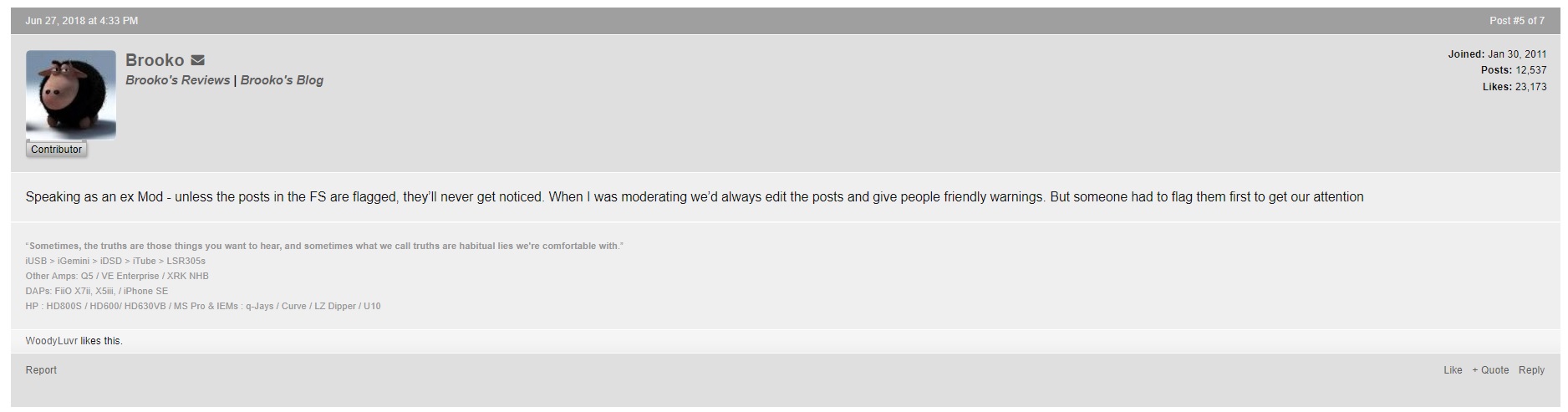Click the Likes: 23,173 count

pyautogui.click(x=1515, y=87)
